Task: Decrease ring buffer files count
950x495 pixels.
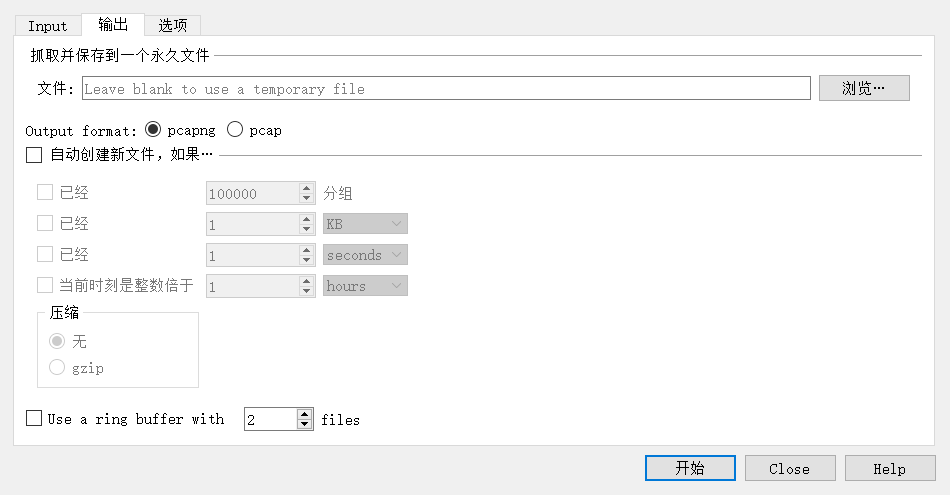Action: 305,425
